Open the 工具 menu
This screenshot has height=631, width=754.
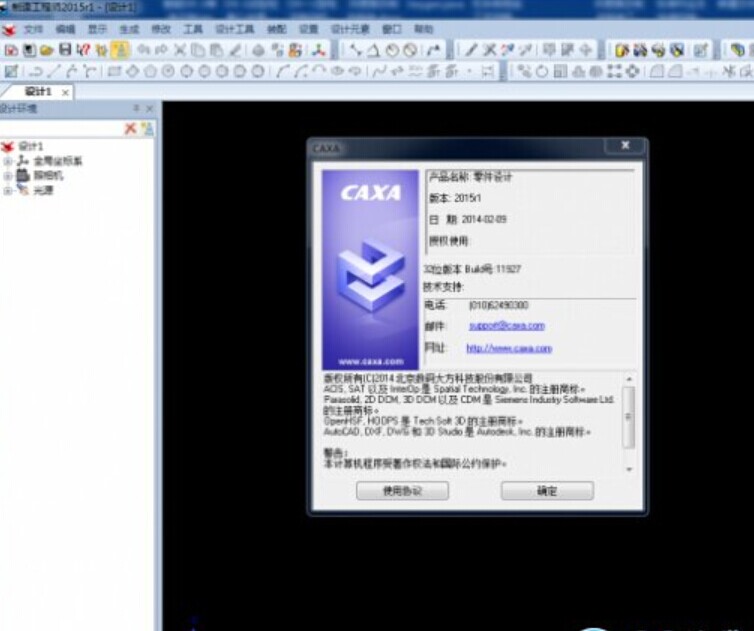click(x=193, y=29)
